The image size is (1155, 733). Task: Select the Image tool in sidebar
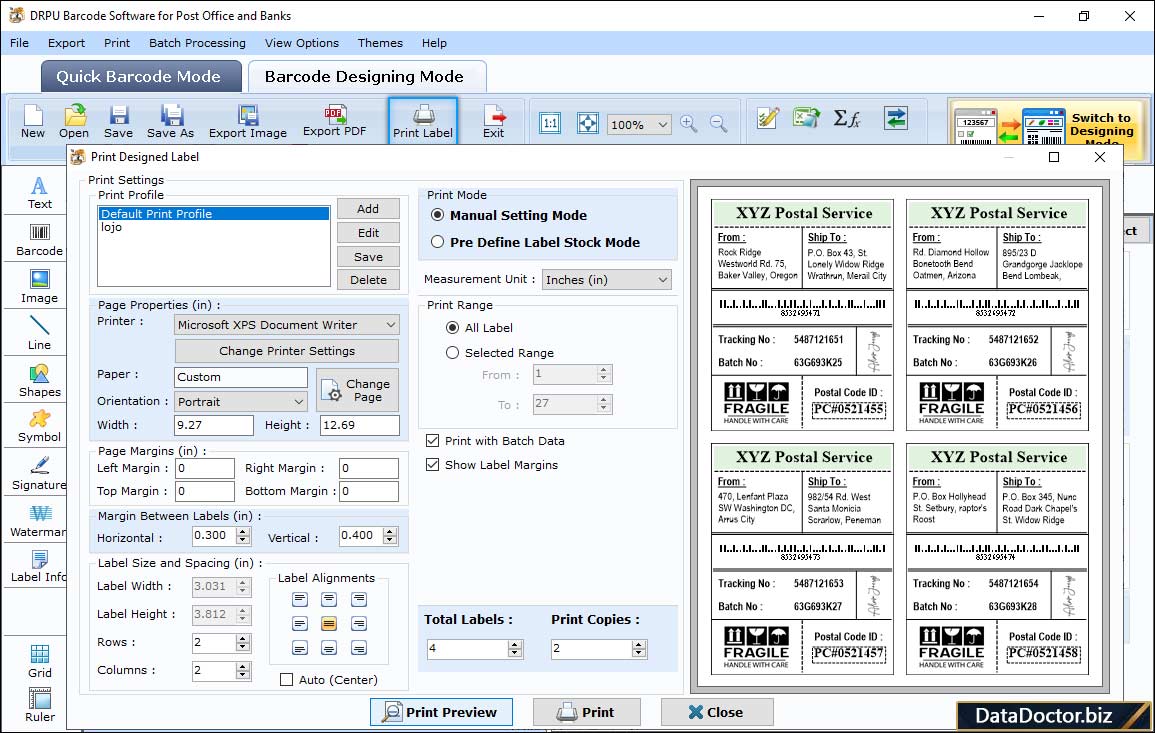[x=39, y=287]
